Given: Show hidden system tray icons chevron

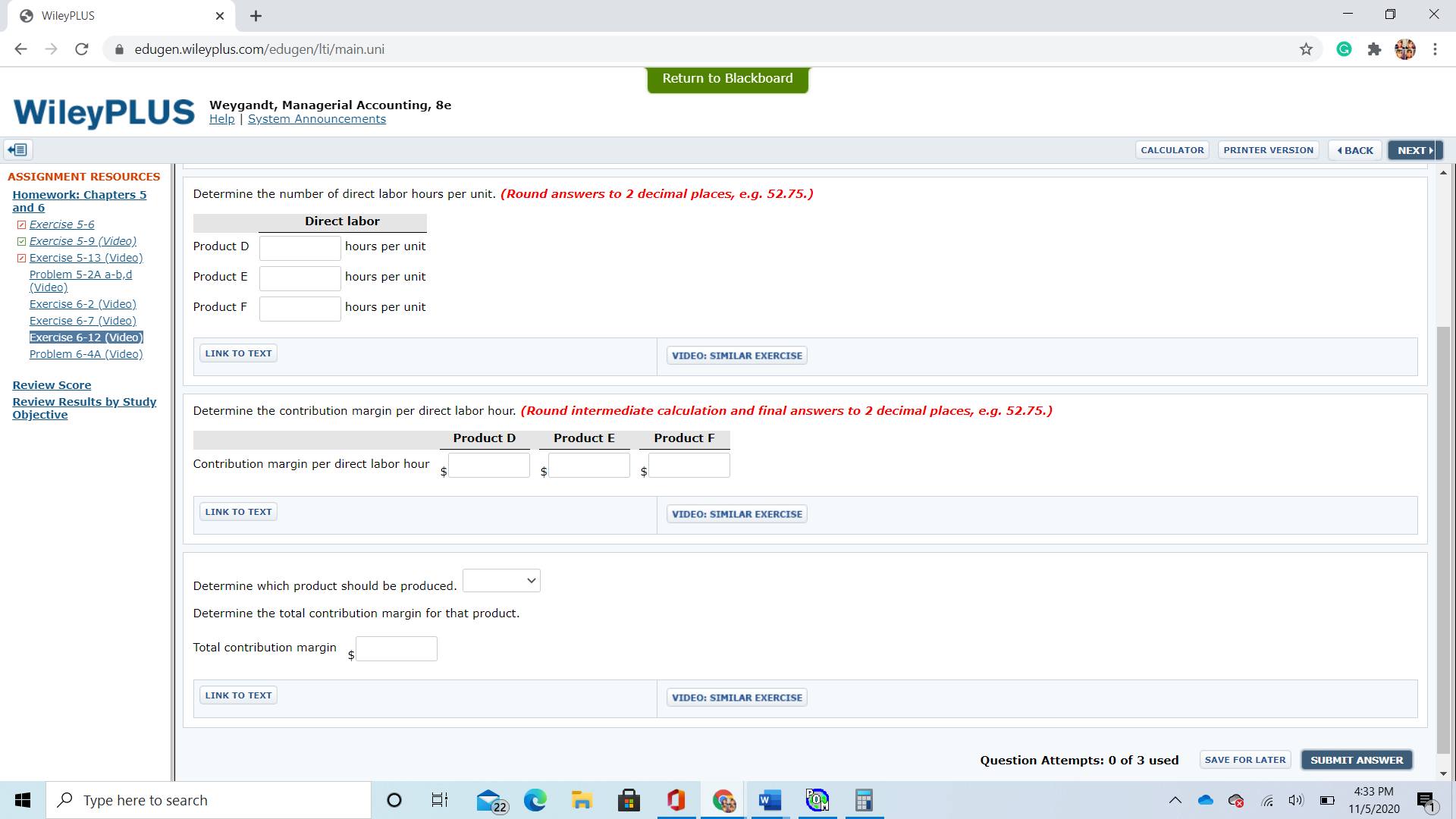Looking at the screenshot, I should click(1175, 800).
